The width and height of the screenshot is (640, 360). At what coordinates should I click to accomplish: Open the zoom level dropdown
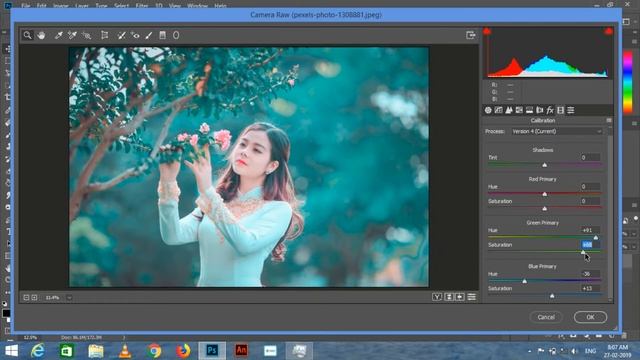pos(69,298)
